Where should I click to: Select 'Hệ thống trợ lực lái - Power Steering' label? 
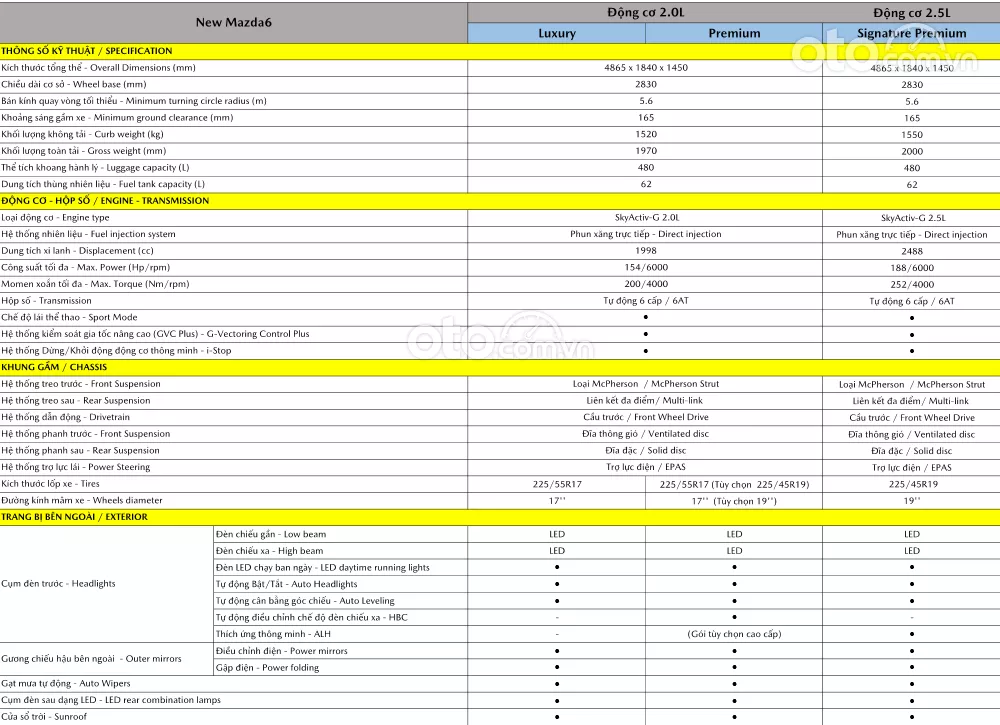tap(76, 467)
